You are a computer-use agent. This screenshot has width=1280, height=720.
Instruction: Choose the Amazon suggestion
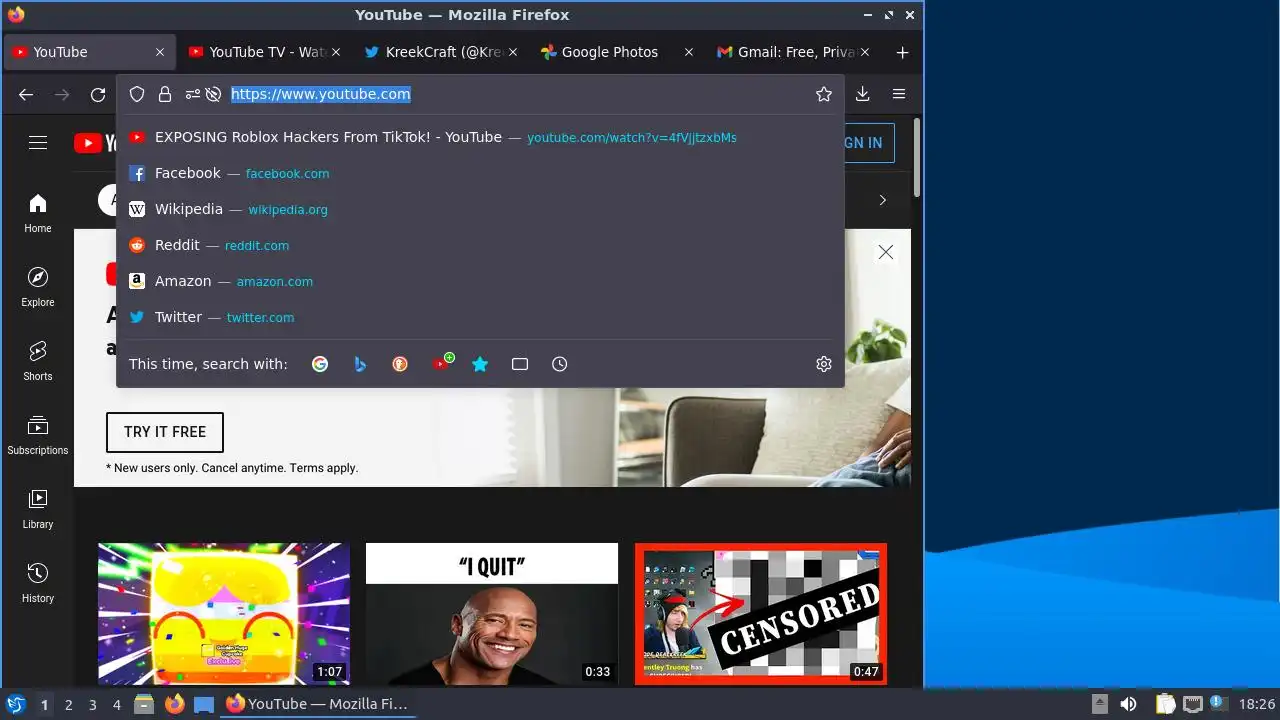[480, 281]
